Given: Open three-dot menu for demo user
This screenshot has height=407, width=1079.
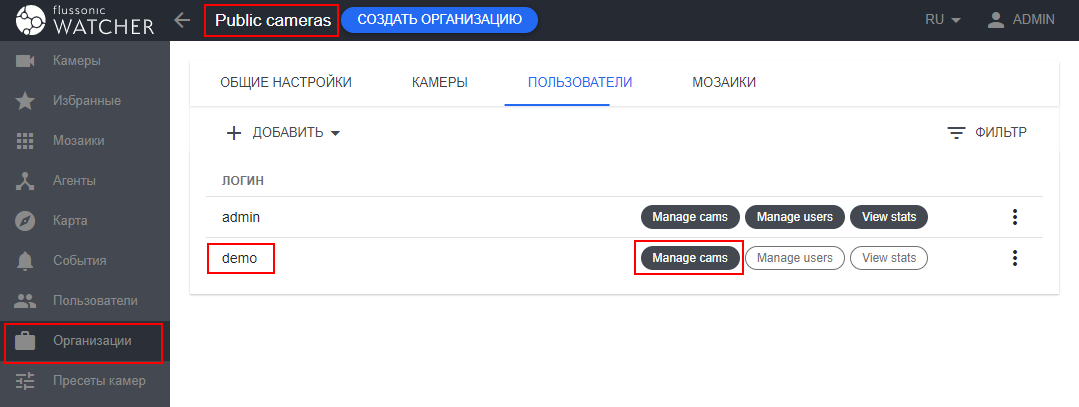Looking at the screenshot, I should [x=1015, y=258].
